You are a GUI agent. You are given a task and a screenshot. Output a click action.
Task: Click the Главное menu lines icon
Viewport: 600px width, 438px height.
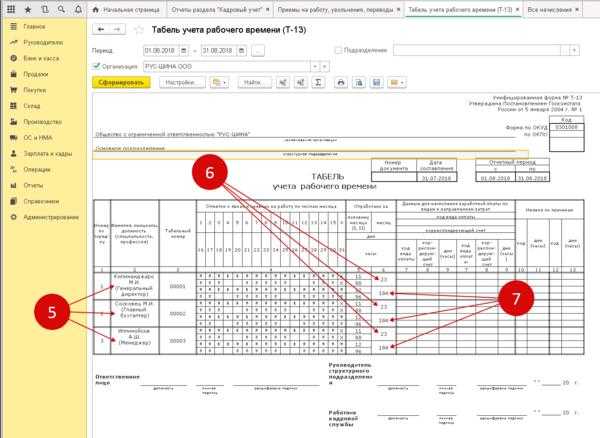point(13,26)
